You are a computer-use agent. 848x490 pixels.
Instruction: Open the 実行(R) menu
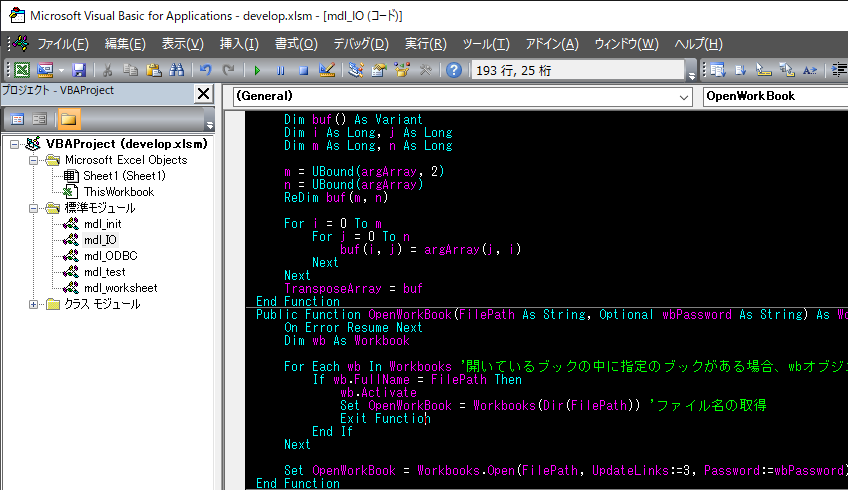[x=426, y=44]
